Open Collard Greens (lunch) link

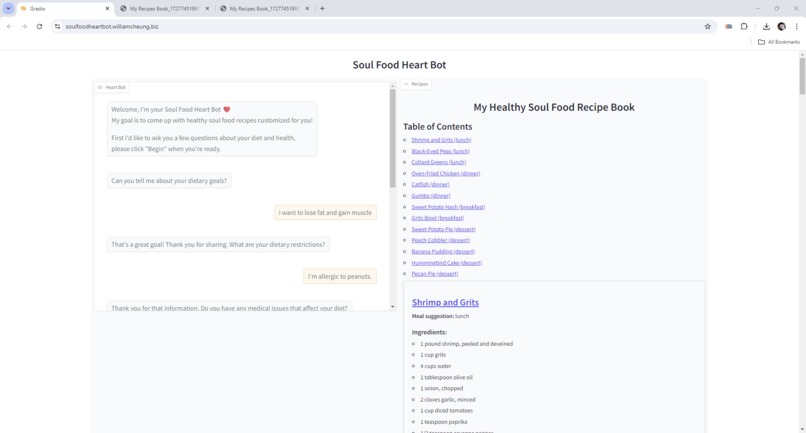tap(438, 162)
